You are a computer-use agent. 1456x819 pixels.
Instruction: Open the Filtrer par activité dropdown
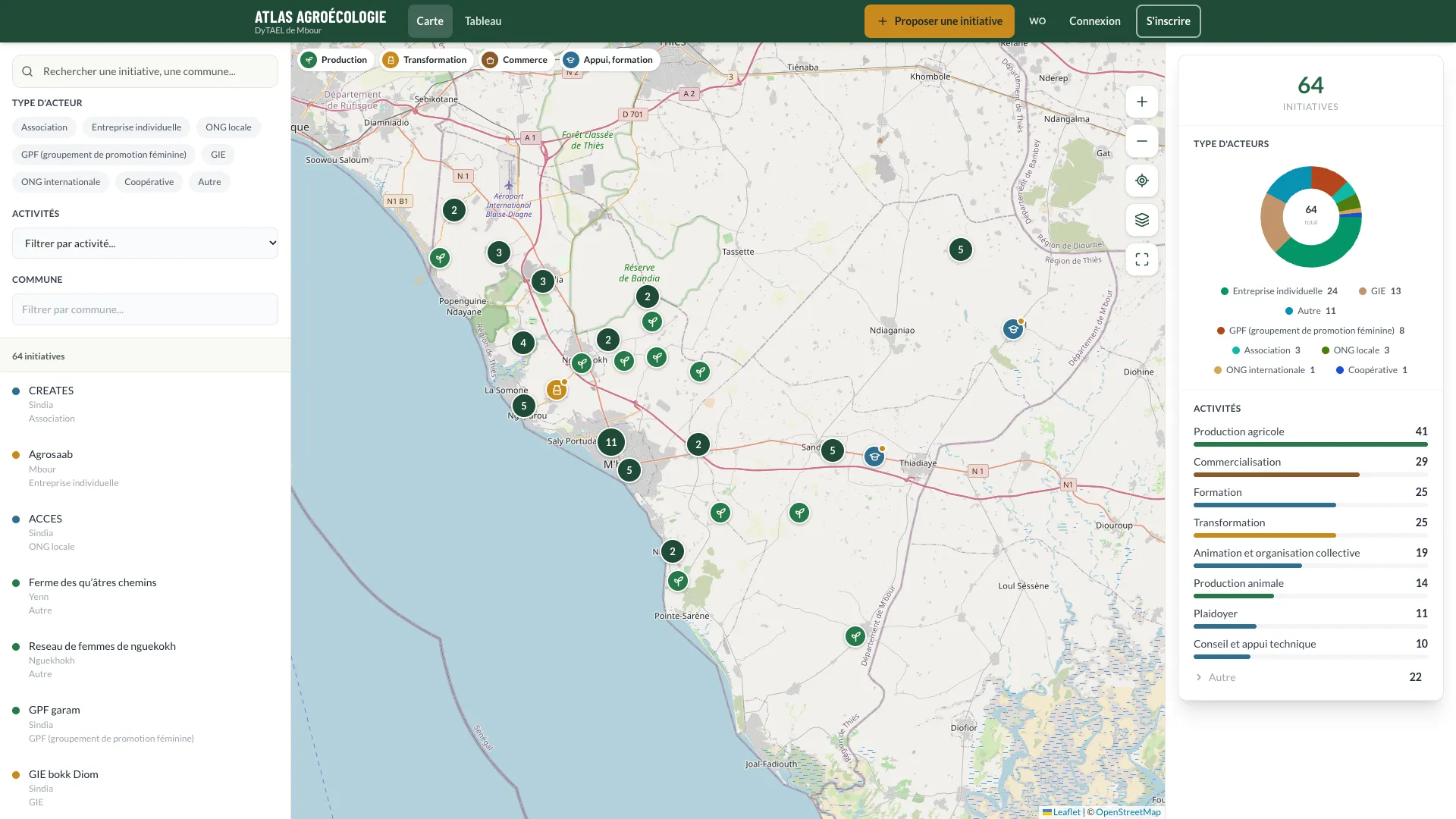tap(145, 243)
